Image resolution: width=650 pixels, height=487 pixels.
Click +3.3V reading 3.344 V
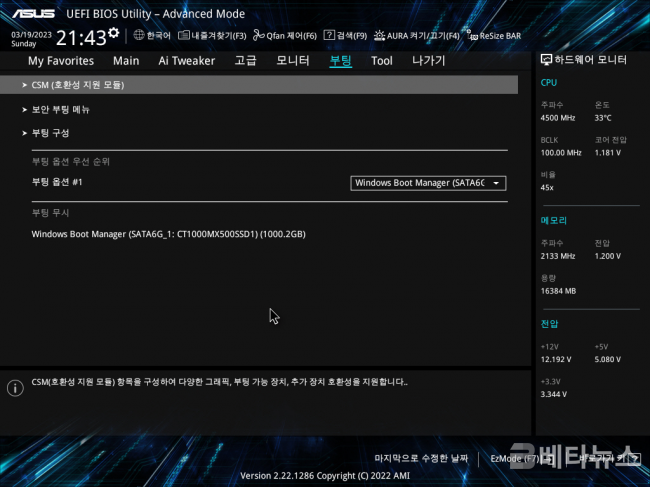[553, 394]
